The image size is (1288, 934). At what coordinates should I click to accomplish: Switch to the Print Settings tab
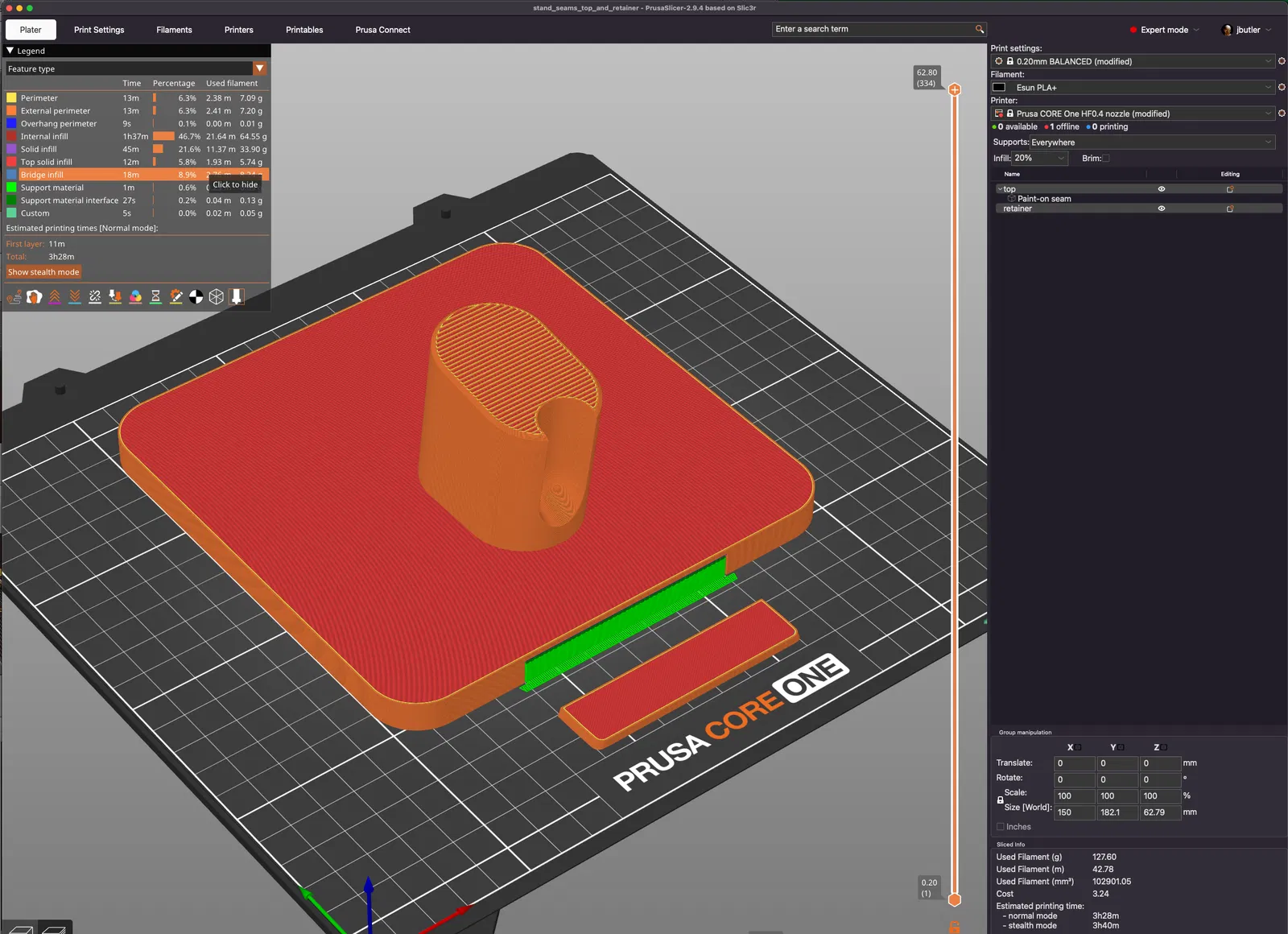(99, 30)
